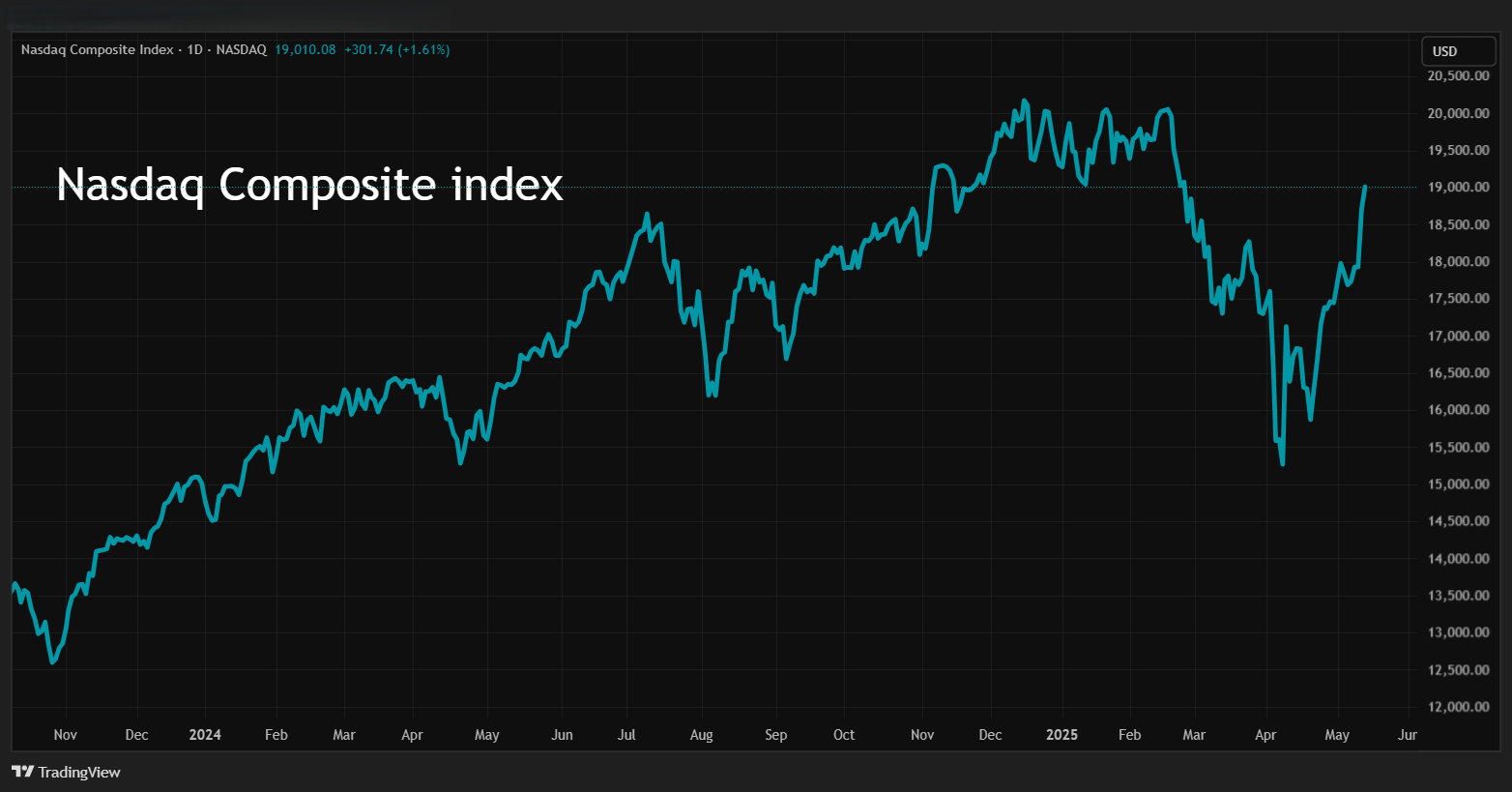Click the 20,000.00 price scale label
This screenshot has height=792, width=1512.
coord(1458,113)
